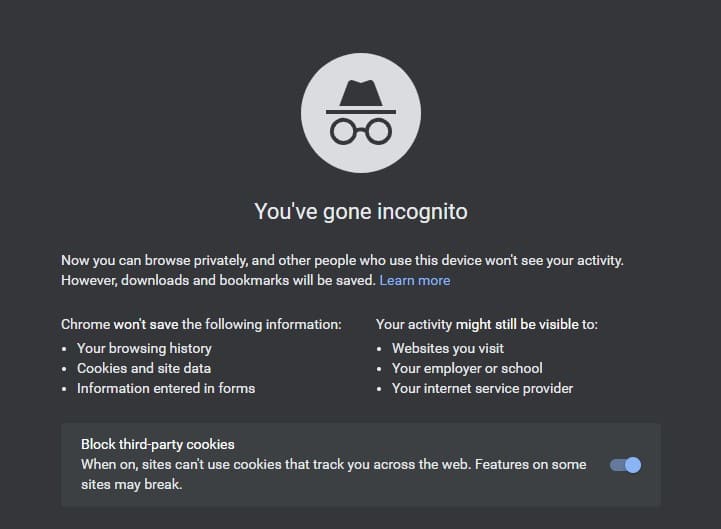Select the "Information entered in forms" bullet

click(x=165, y=388)
